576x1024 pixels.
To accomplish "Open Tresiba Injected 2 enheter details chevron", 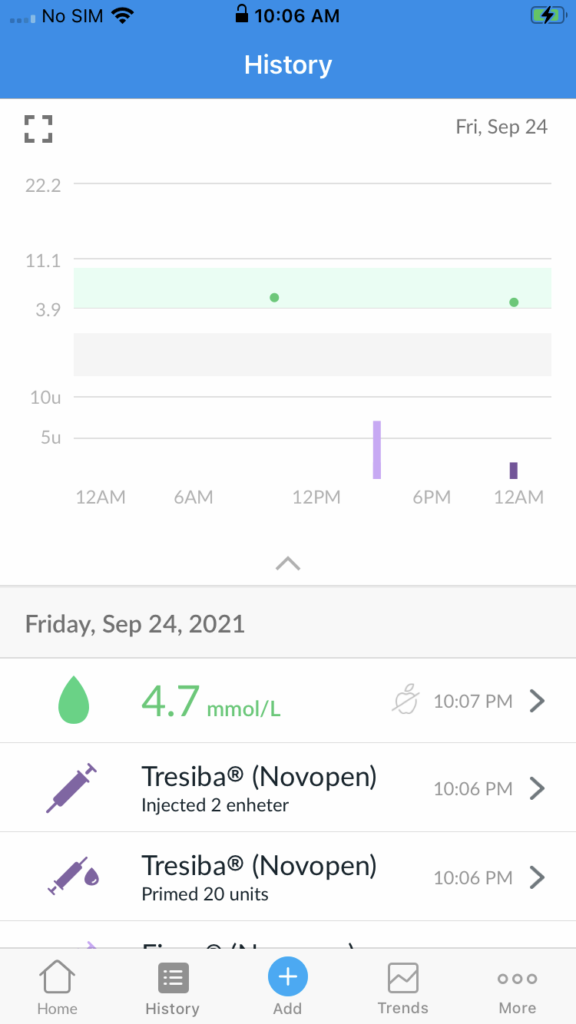I will [537, 788].
